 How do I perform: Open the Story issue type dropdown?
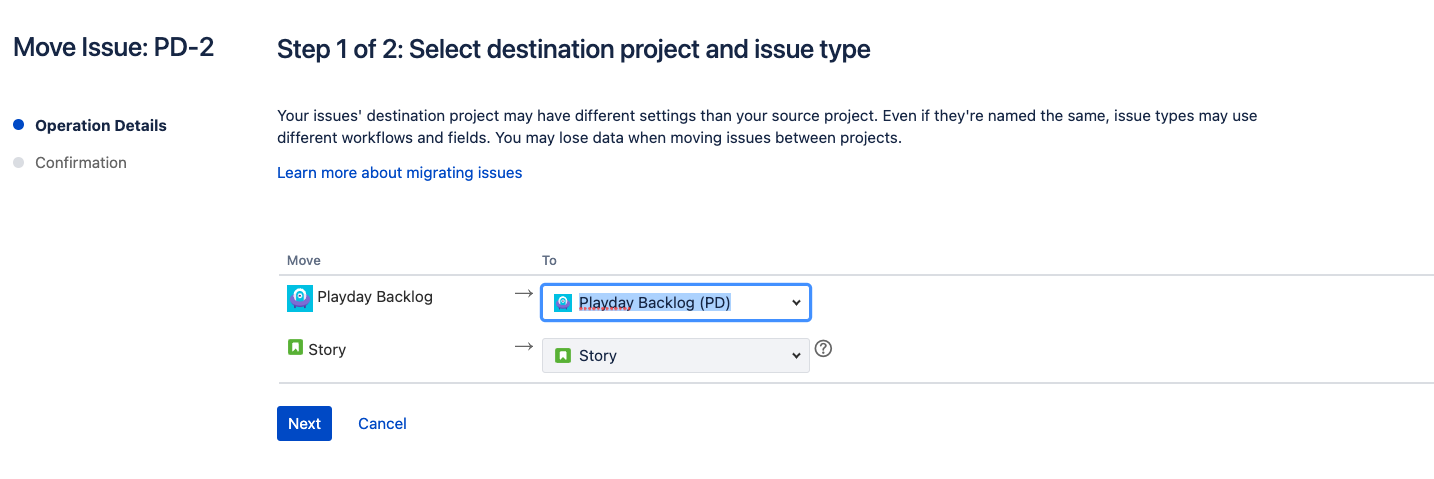tap(676, 355)
